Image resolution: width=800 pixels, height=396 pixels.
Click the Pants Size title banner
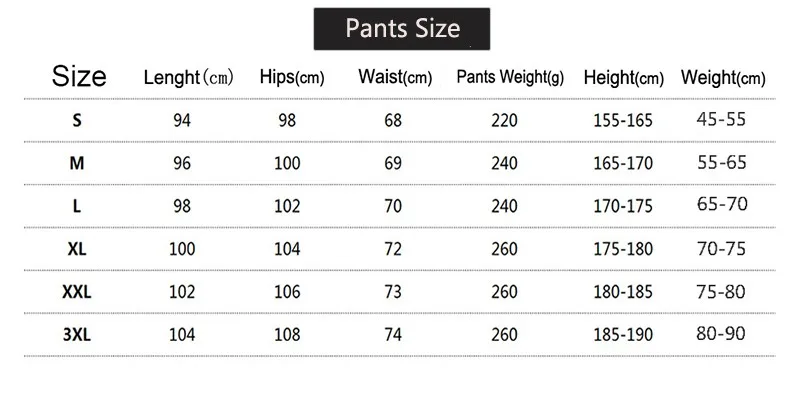tap(402, 29)
